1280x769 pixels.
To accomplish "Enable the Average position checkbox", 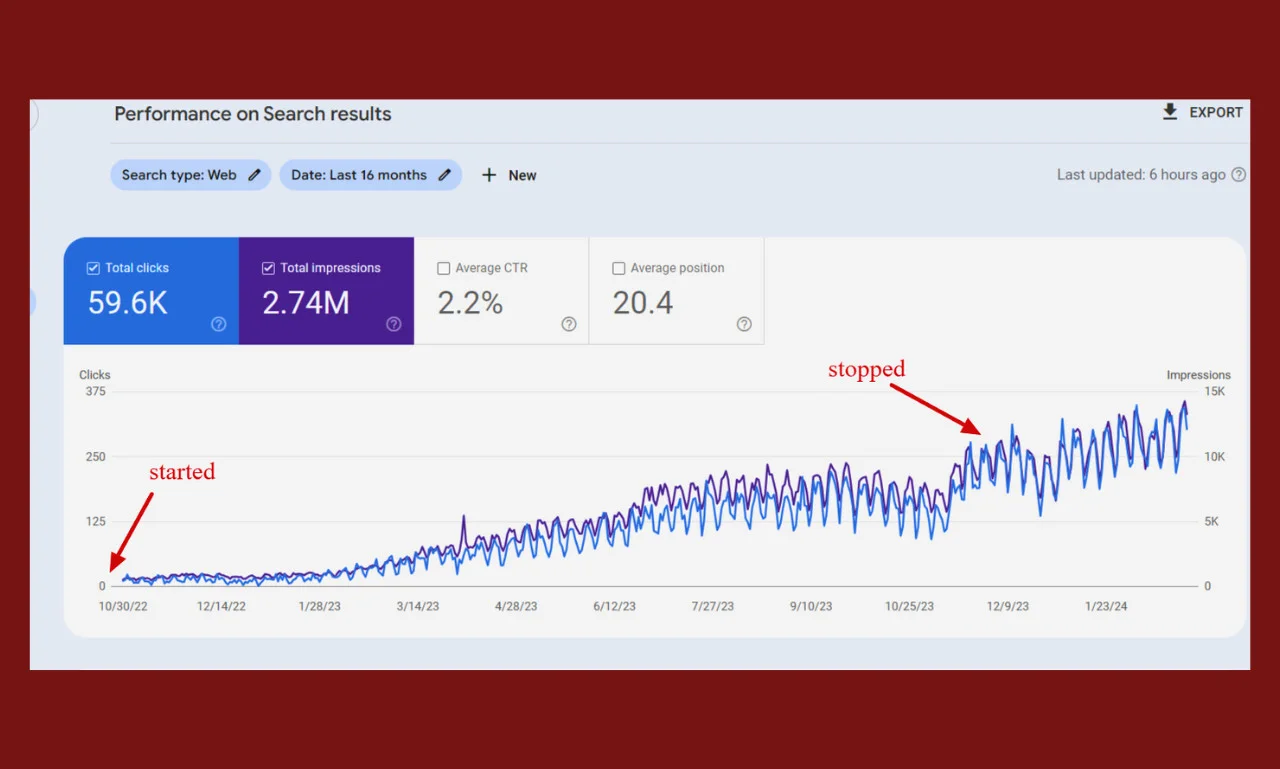I will click(x=618, y=268).
